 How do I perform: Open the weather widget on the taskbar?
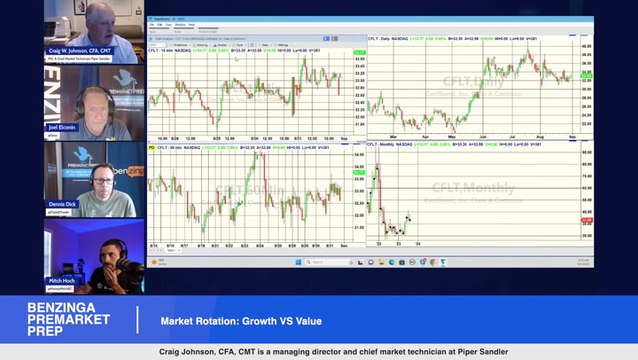tap(158, 262)
